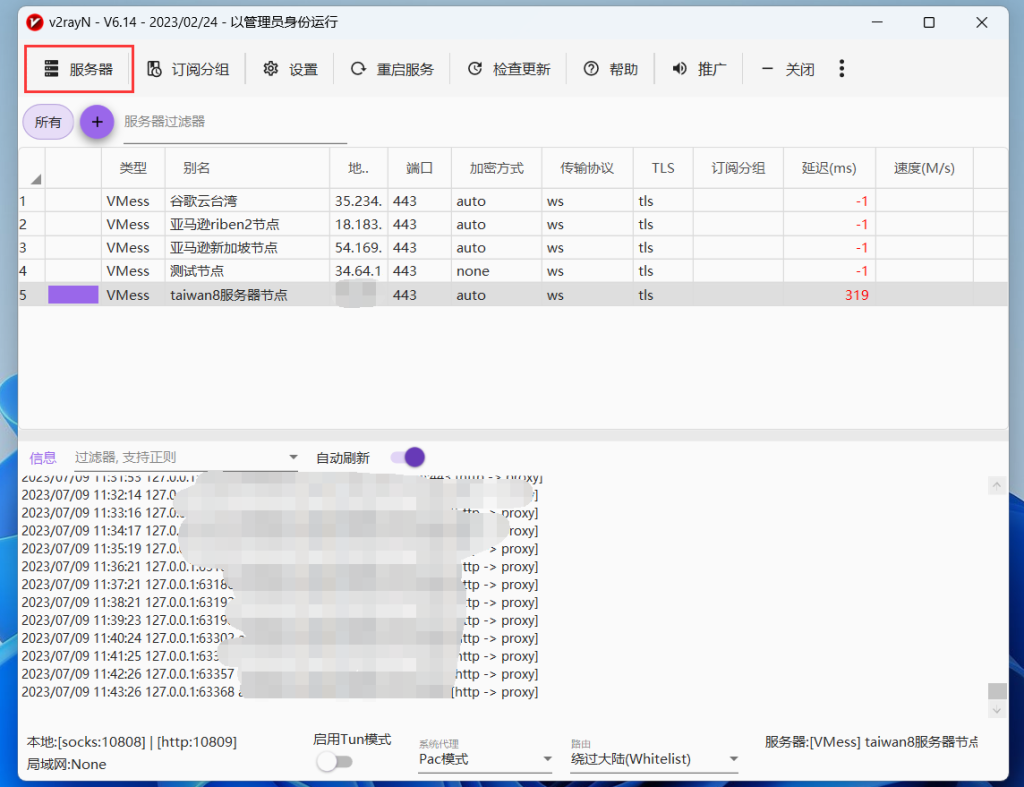Select the 测试节点 server row
The height and width of the screenshot is (787, 1024).
pos(513,271)
